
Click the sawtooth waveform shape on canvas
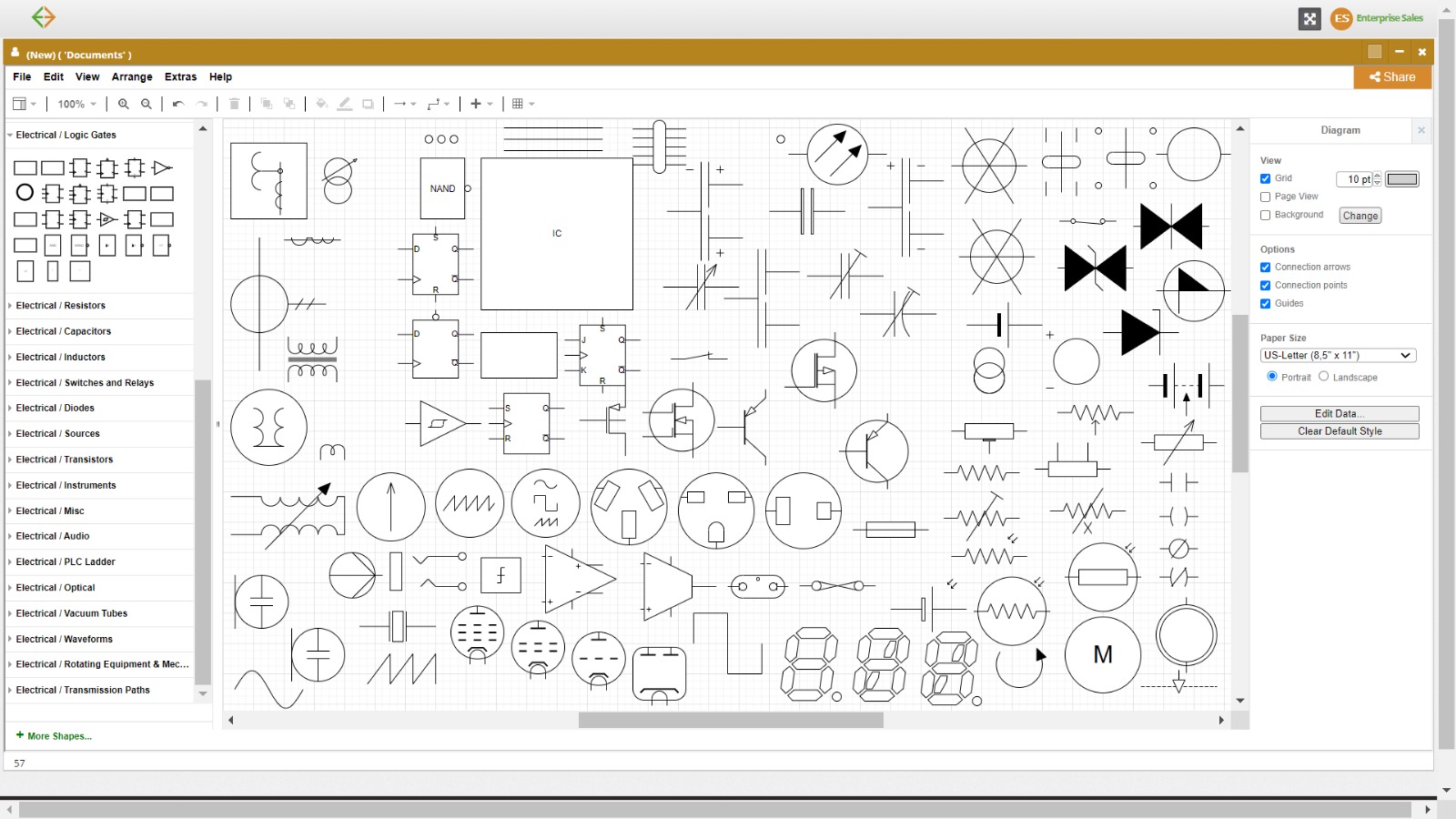point(401,668)
